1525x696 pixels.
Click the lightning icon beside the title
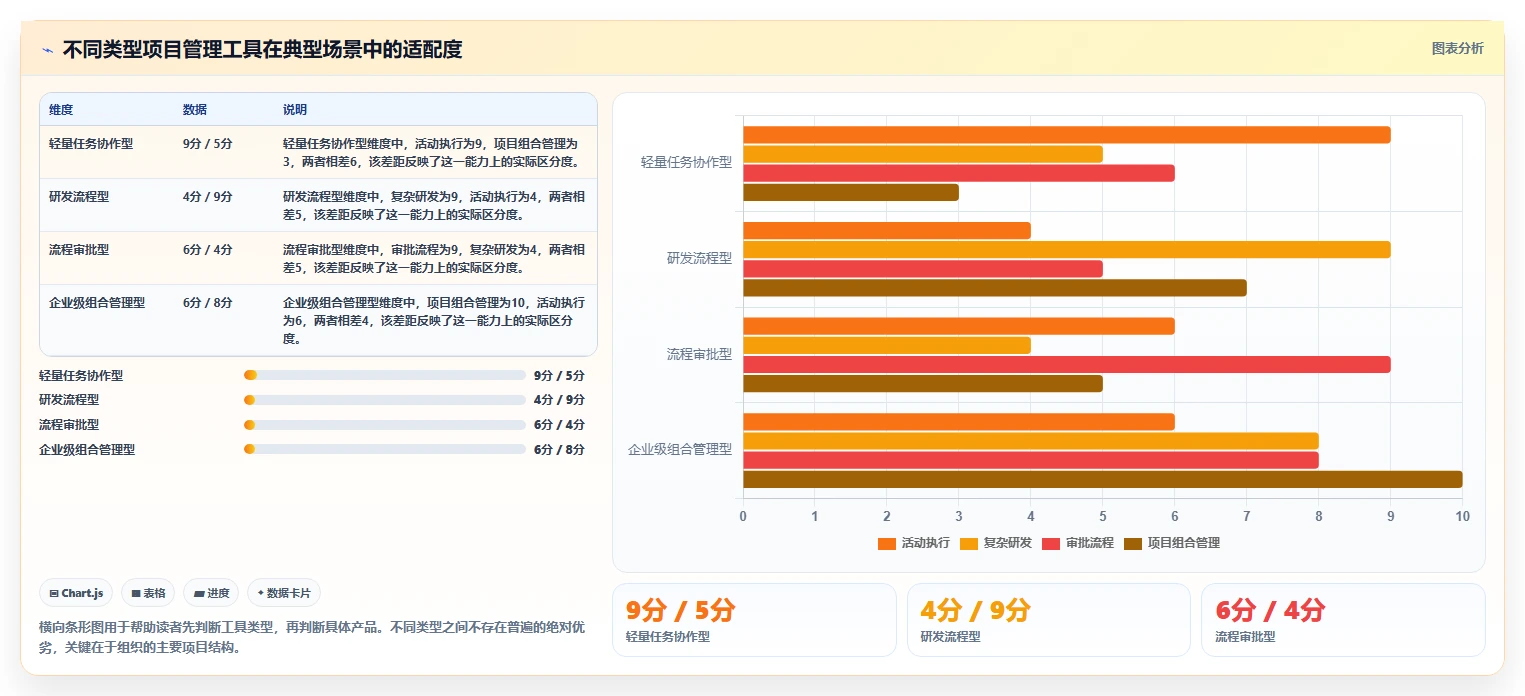(x=47, y=50)
